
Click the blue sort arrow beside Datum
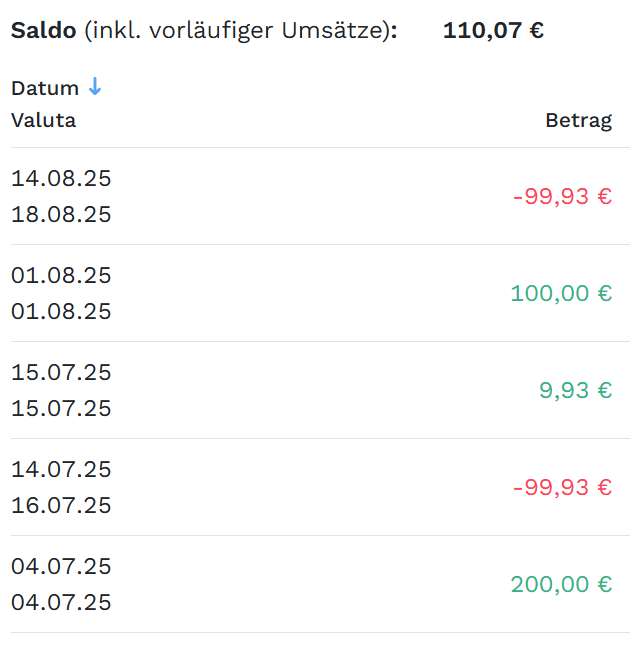point(95,86)
